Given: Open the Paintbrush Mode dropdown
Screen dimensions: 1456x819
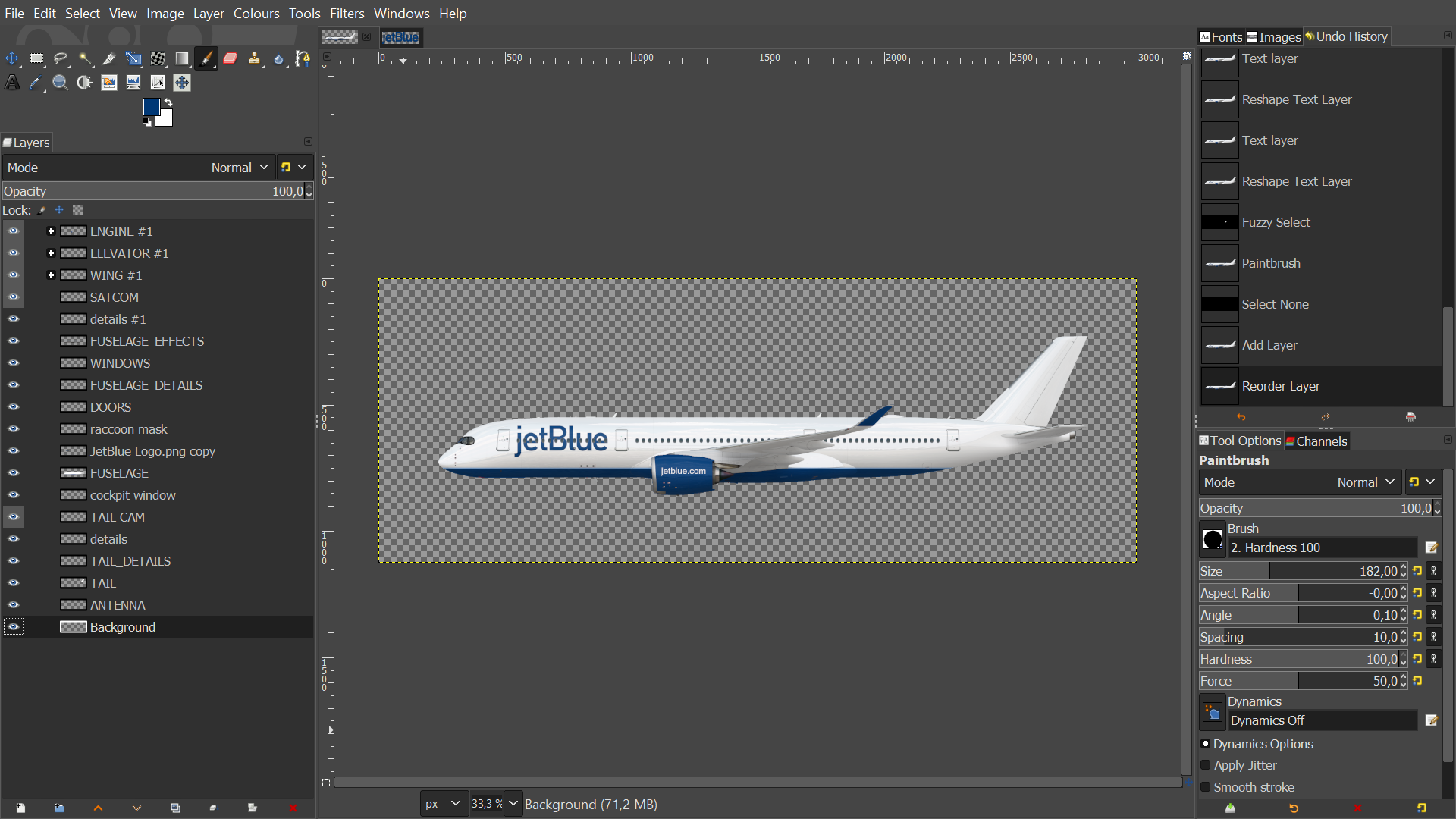Looking at the screenshot, I should click(x=1300, y=482).
